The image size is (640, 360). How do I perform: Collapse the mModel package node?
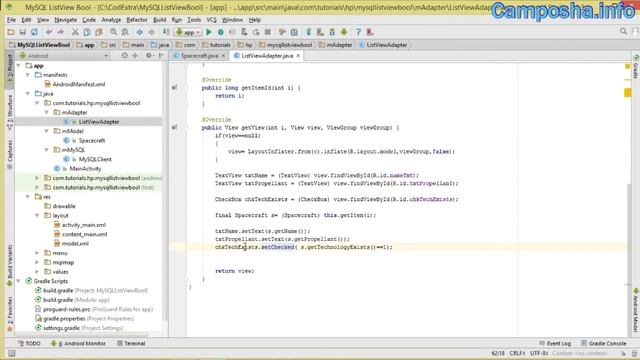tap(47, 131)
